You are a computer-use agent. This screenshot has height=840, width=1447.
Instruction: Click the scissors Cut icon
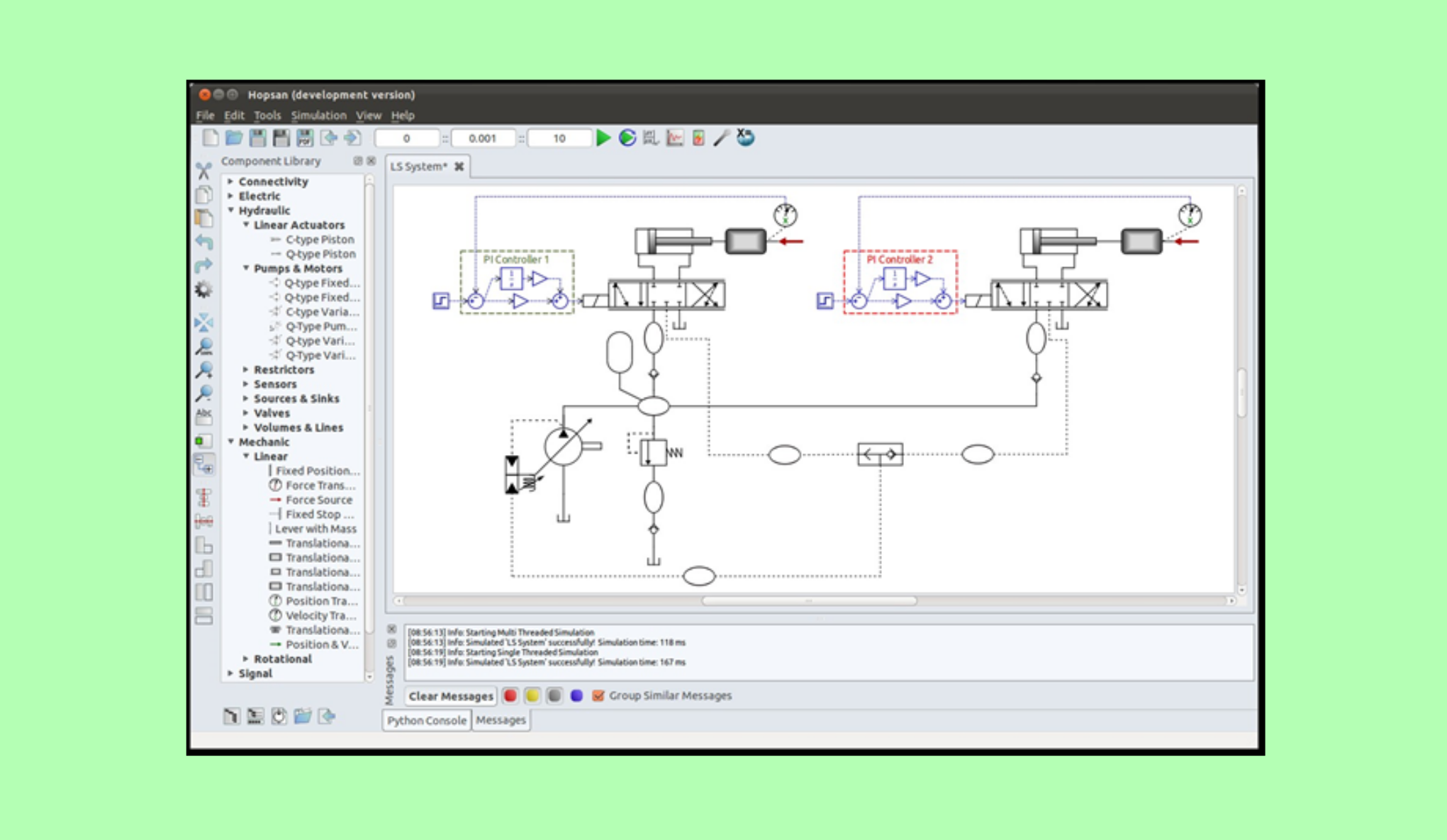(204, 170)
